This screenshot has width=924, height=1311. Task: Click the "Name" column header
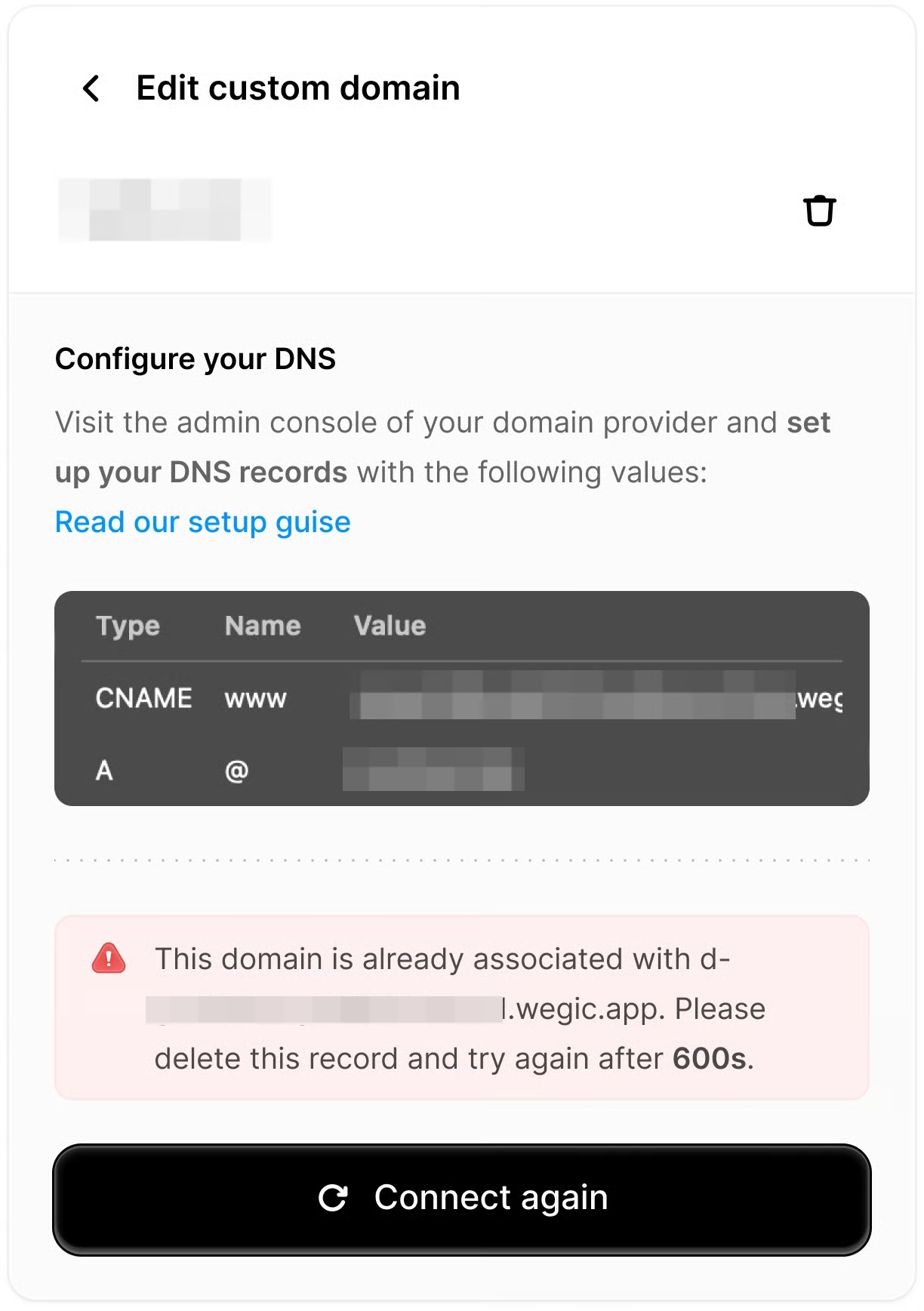click(x=263, y=626)
